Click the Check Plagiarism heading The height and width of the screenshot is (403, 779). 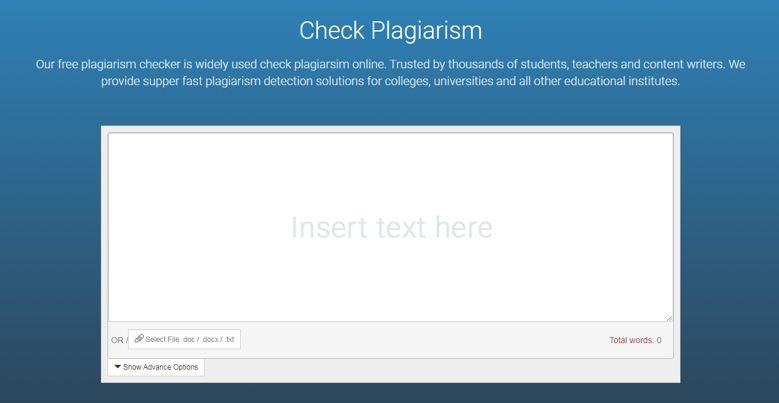390,30
